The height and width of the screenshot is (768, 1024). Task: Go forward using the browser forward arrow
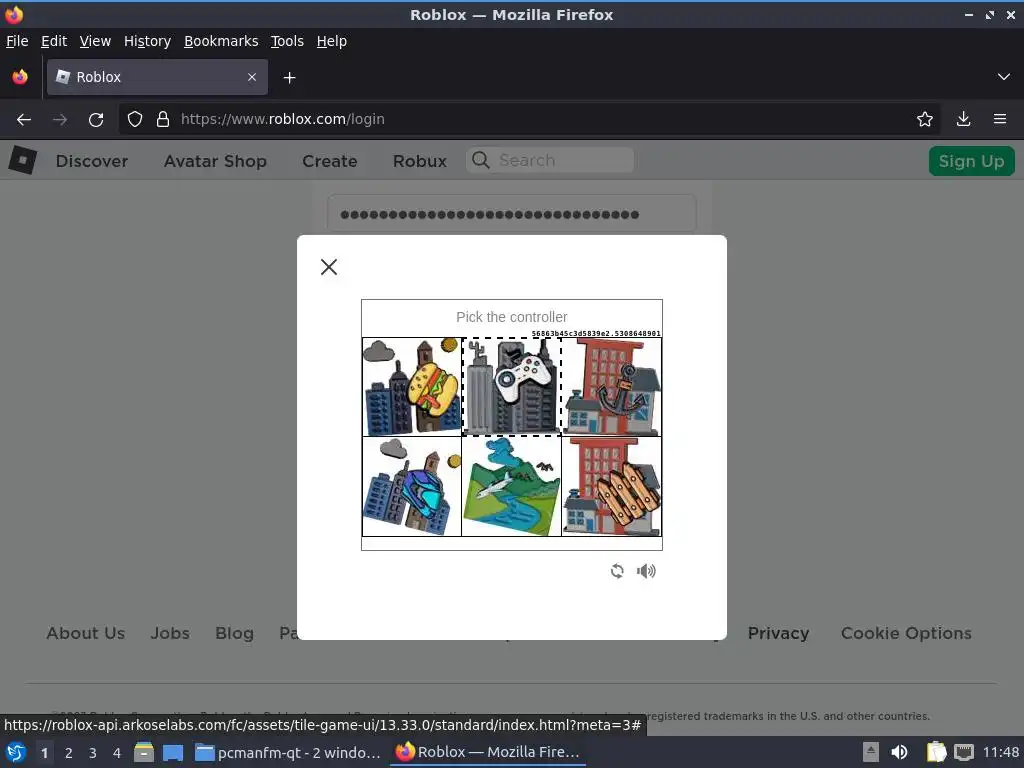click(x=60, y=120)
